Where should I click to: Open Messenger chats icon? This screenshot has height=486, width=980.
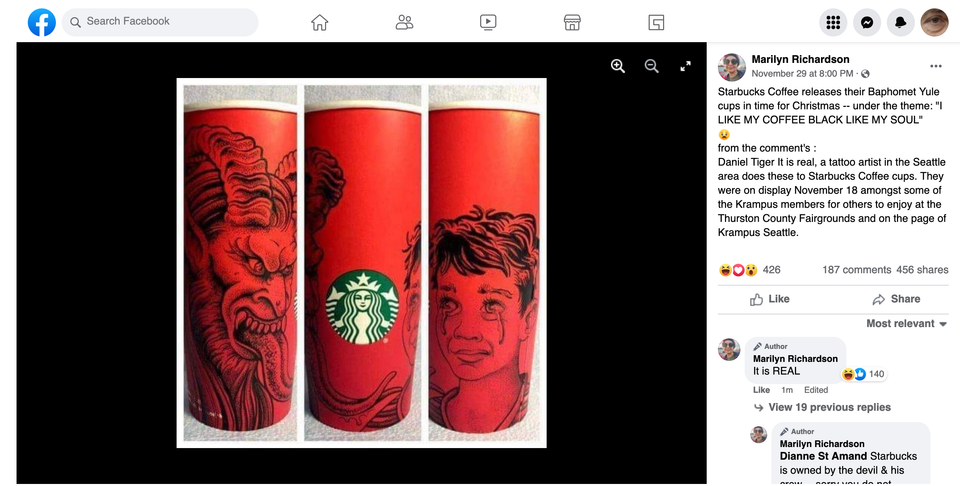pos(867,22)
